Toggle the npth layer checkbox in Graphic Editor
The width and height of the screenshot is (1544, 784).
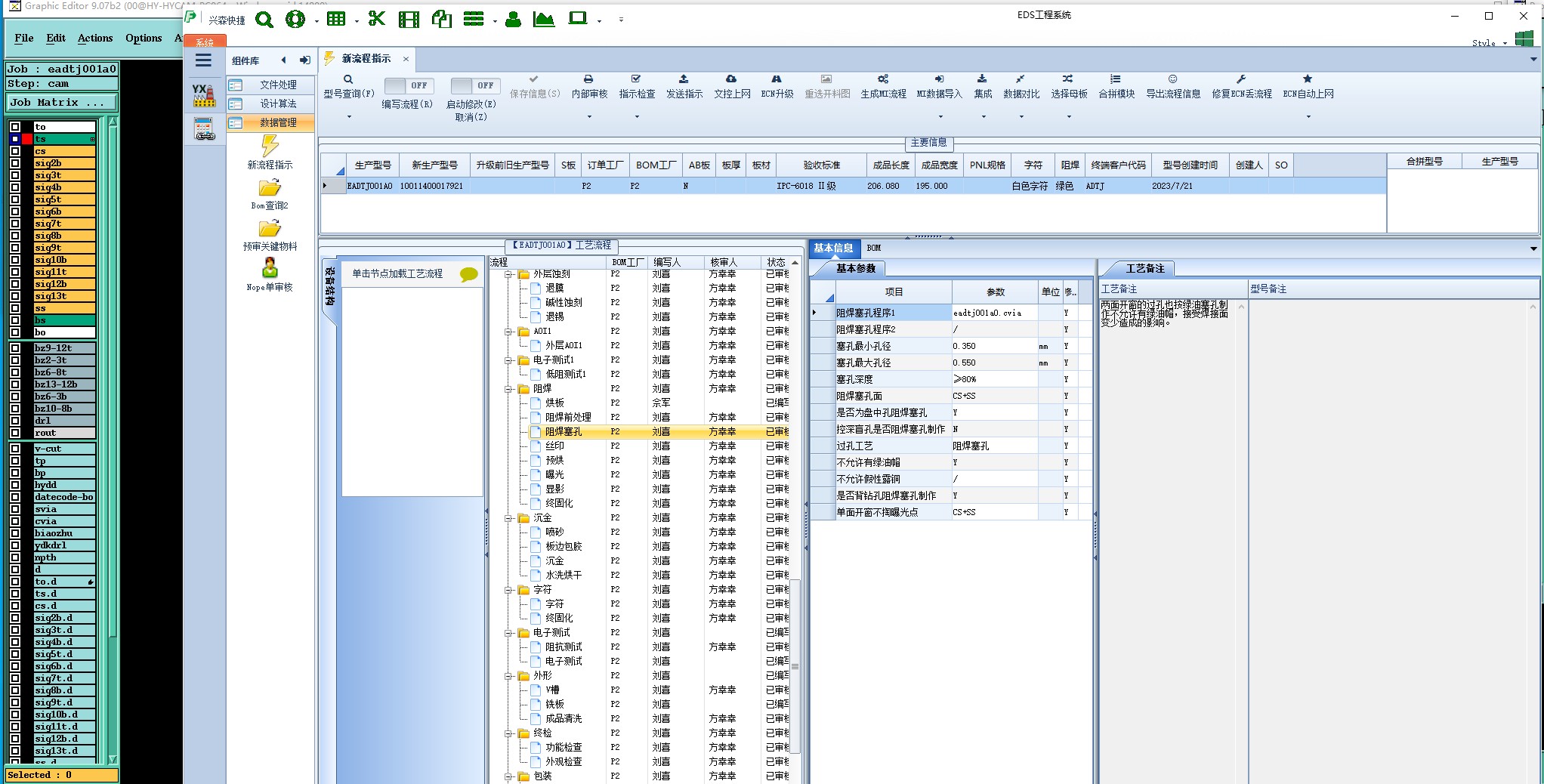[x=15, y=557]
